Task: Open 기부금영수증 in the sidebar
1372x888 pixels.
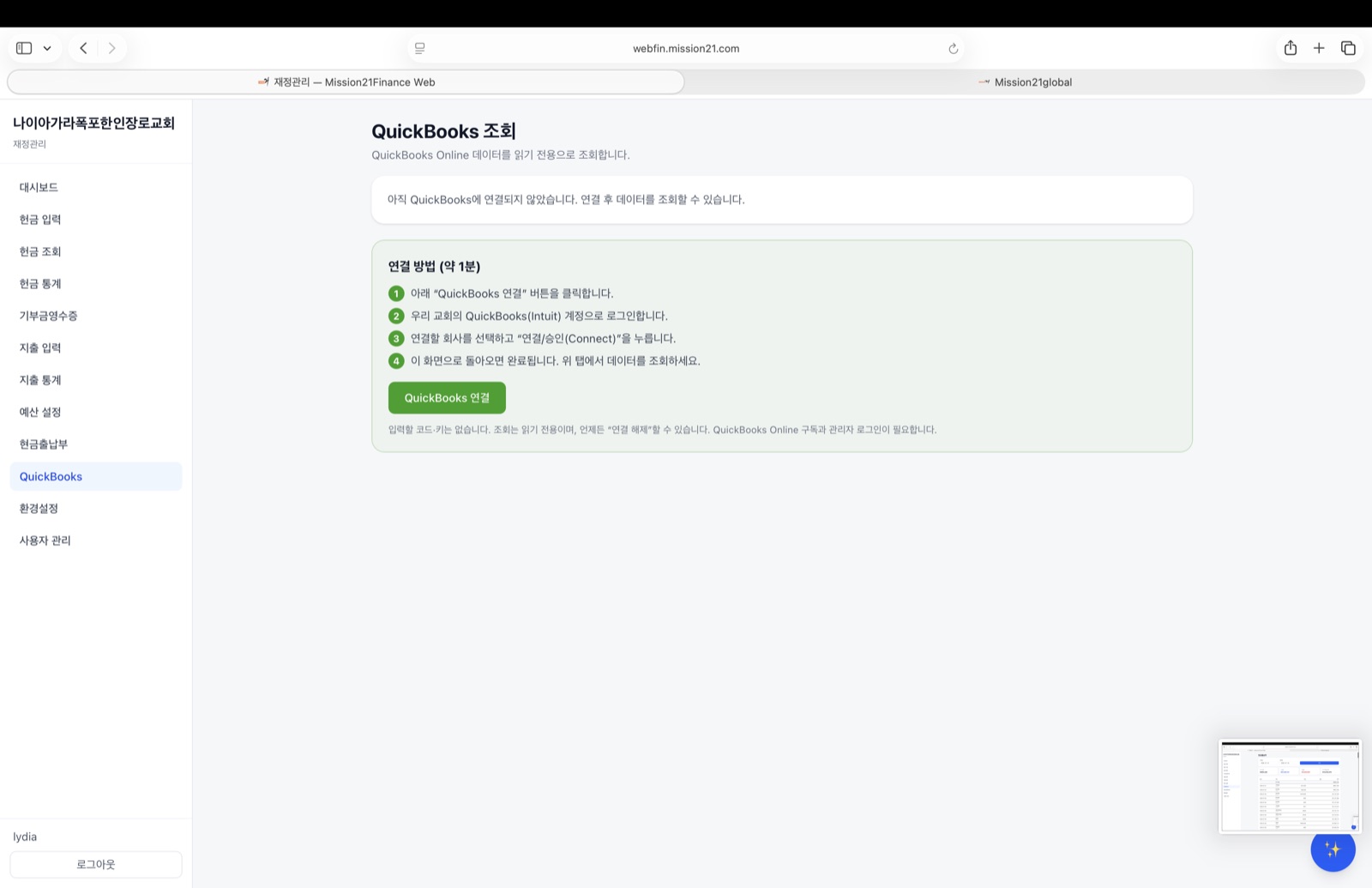Action: point(96,316)
